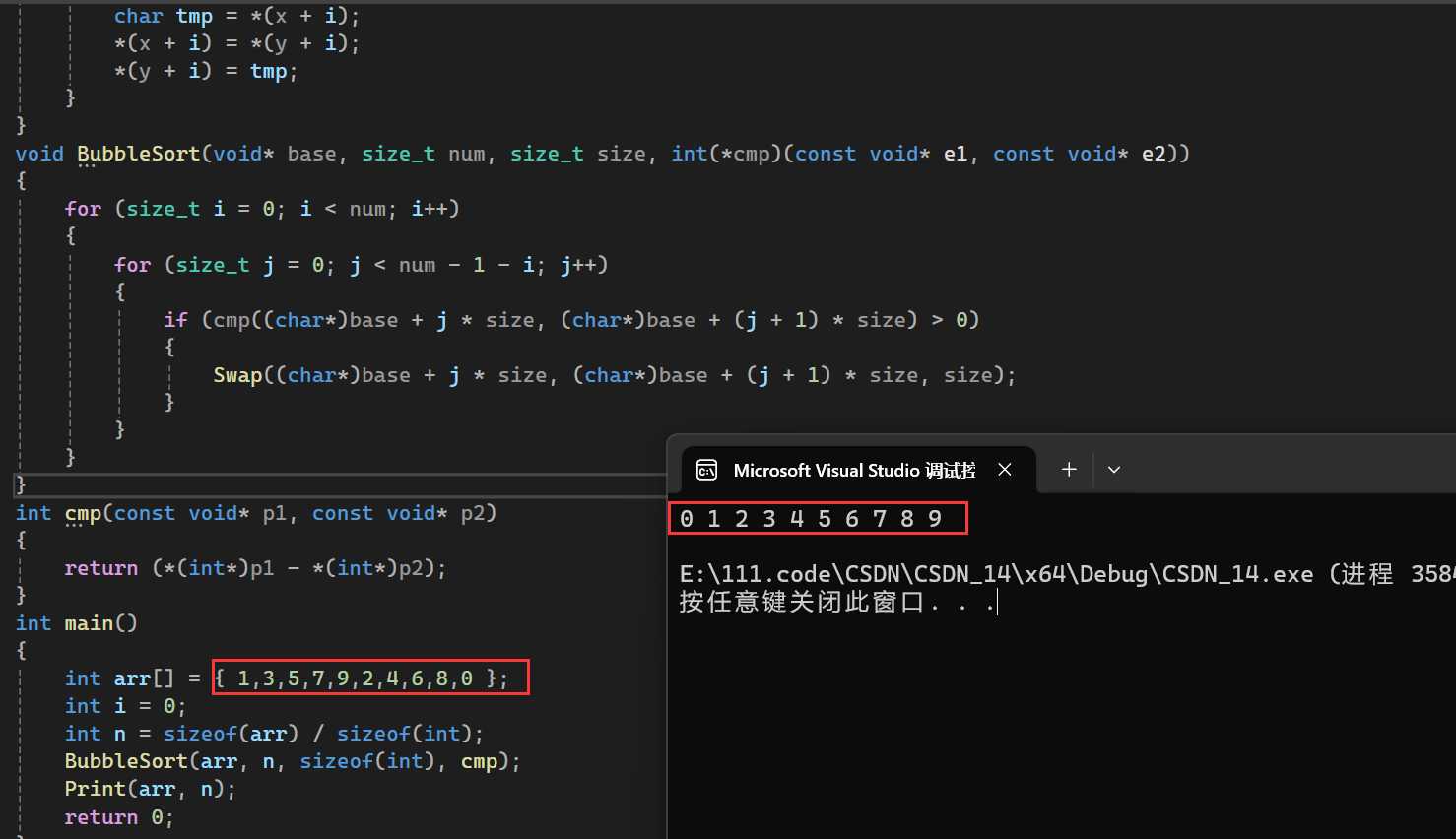Click the 'return (*(int*)p1 - *(int*)p2);' line
1456x839 pixels.
[x=256, y=568]
